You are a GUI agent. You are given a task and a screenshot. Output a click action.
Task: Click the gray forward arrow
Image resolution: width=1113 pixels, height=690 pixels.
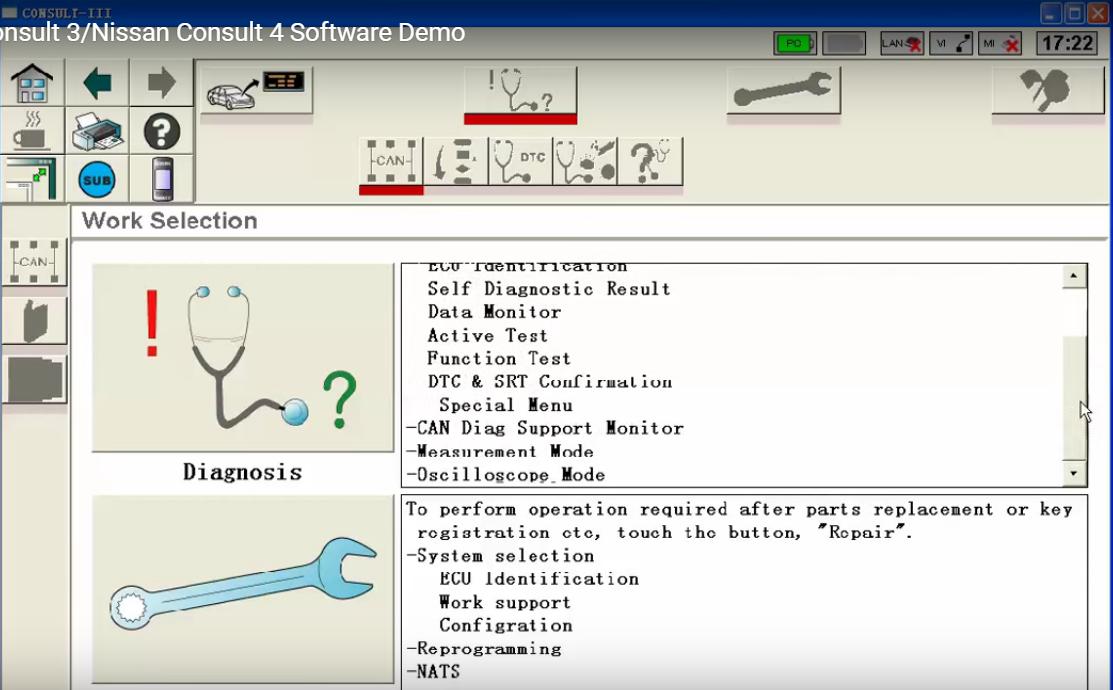[x=161, y=83]
